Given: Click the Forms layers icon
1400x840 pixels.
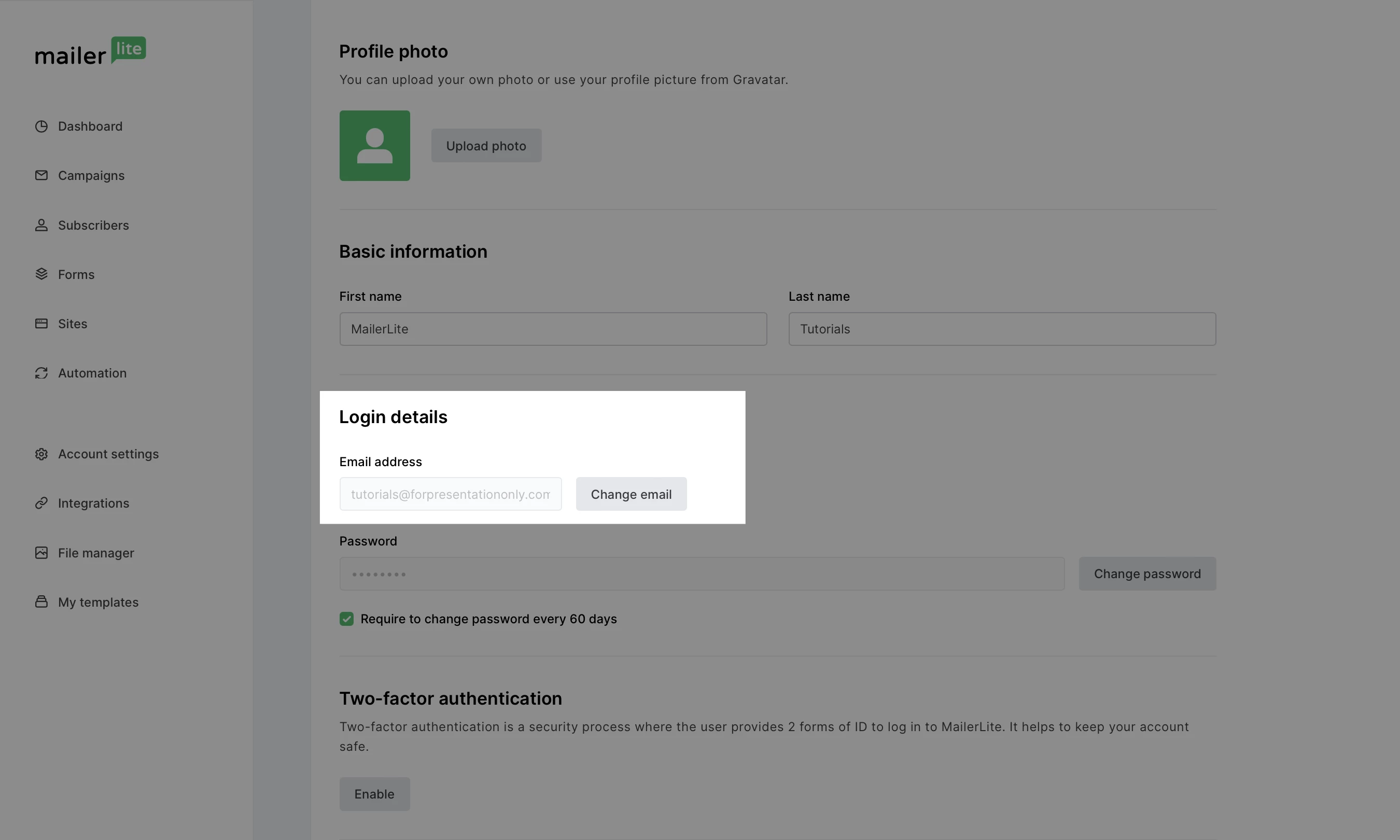Looking at the screenshot, I should [41, 274].
